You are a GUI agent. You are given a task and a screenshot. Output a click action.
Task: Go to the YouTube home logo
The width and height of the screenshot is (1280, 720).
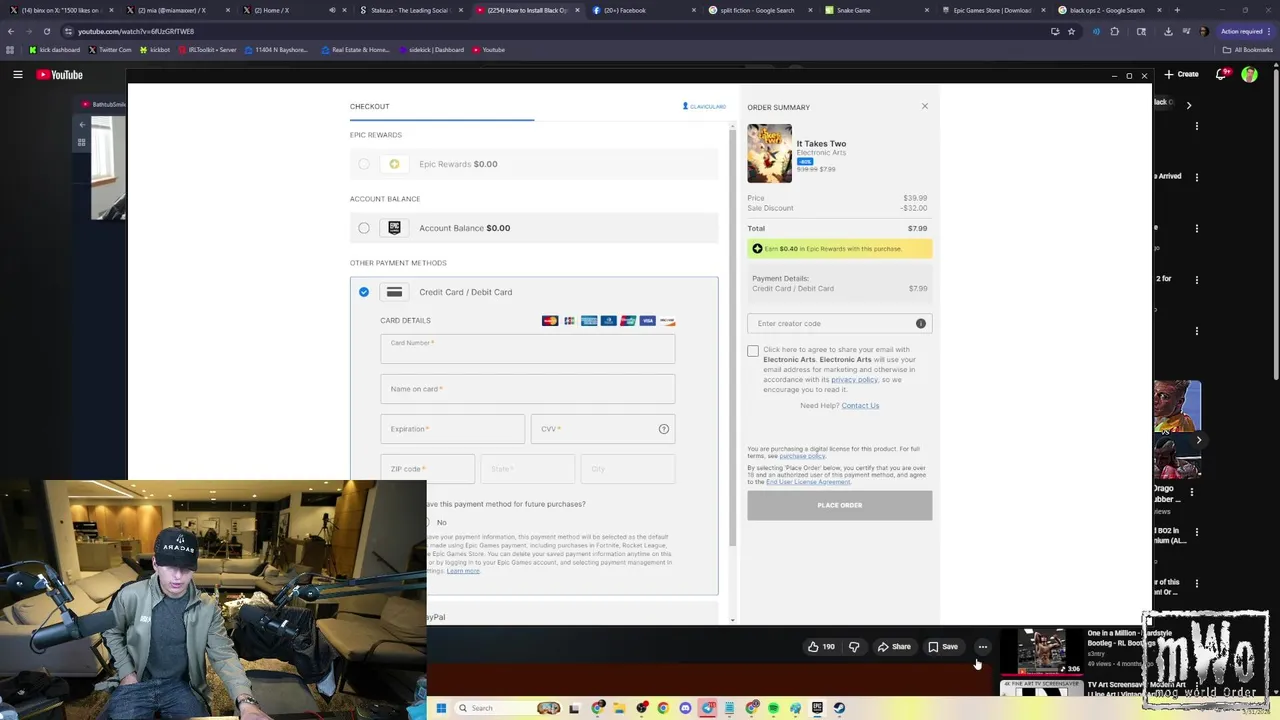60,75
